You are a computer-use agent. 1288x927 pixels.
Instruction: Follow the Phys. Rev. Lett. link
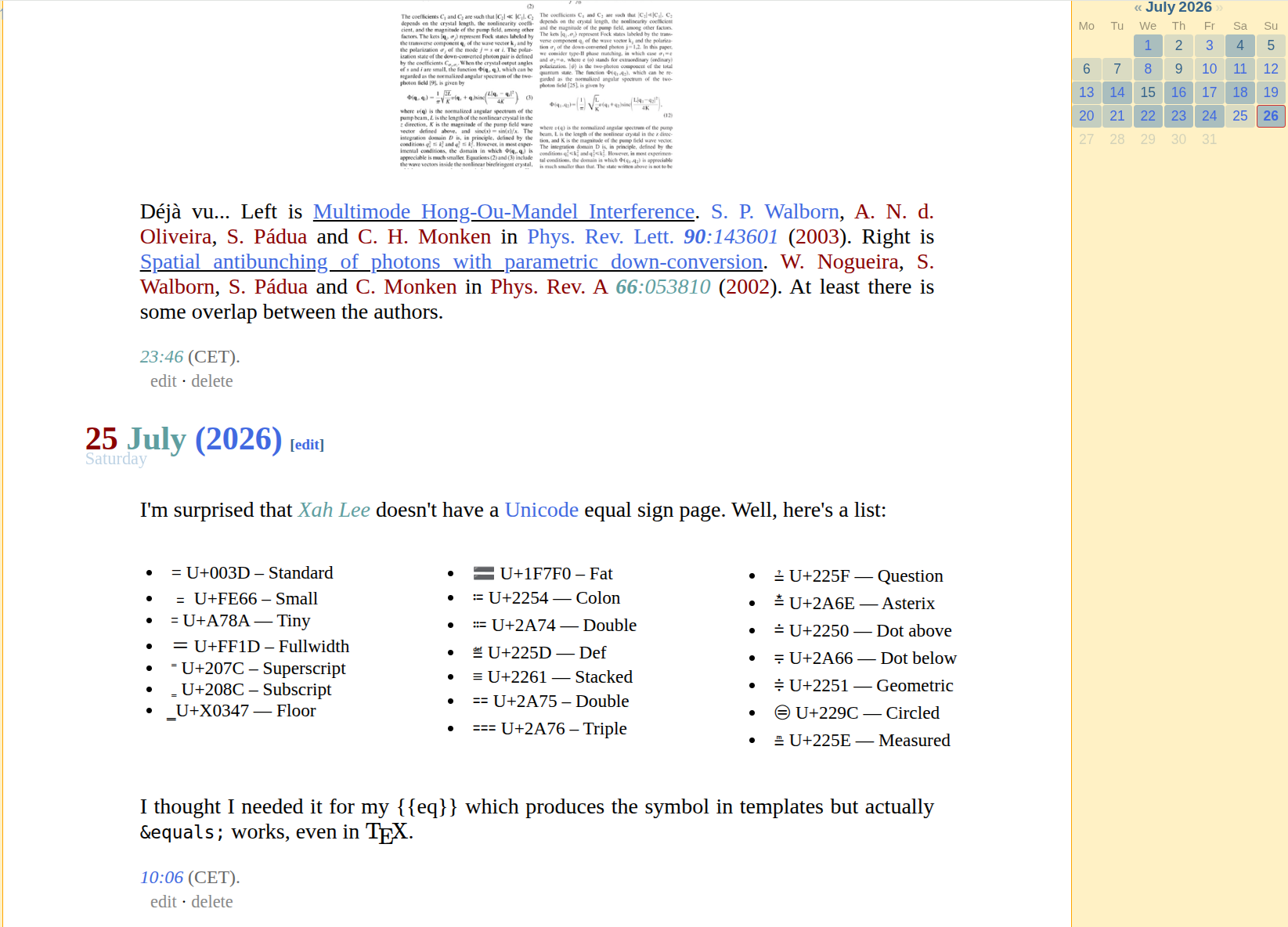[600, 236]
